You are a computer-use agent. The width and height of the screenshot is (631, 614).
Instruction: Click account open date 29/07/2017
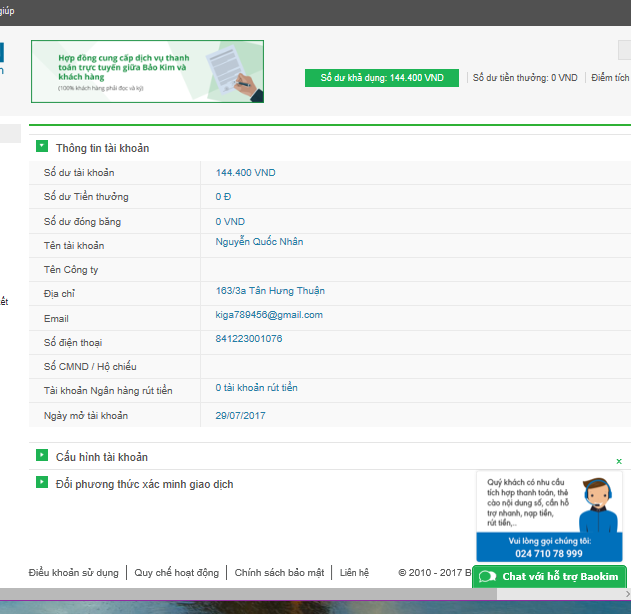pyautogui.click(x=240, y=416)
